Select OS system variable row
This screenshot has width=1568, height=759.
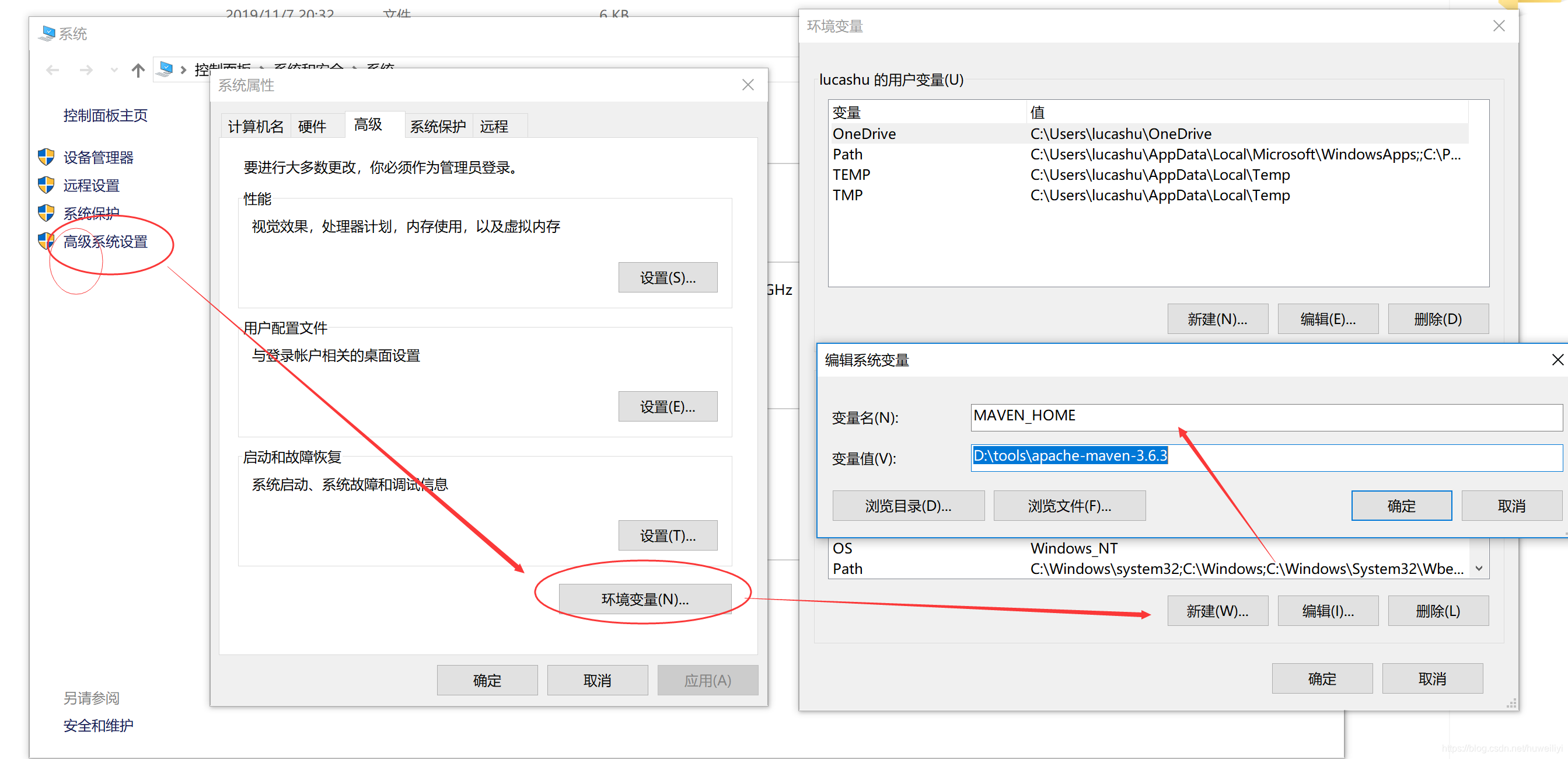click(1149, 548)
